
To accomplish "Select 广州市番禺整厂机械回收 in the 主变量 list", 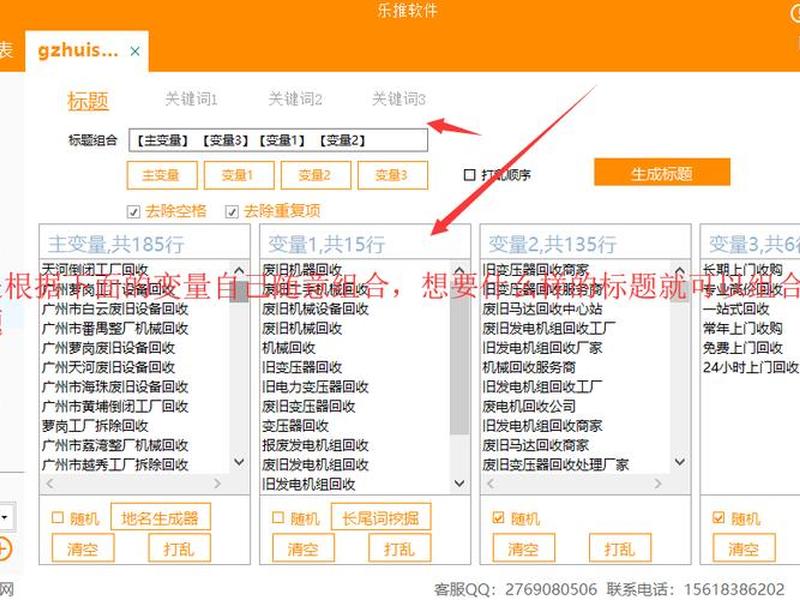I will pyautogui.click(x=115, y=328).
